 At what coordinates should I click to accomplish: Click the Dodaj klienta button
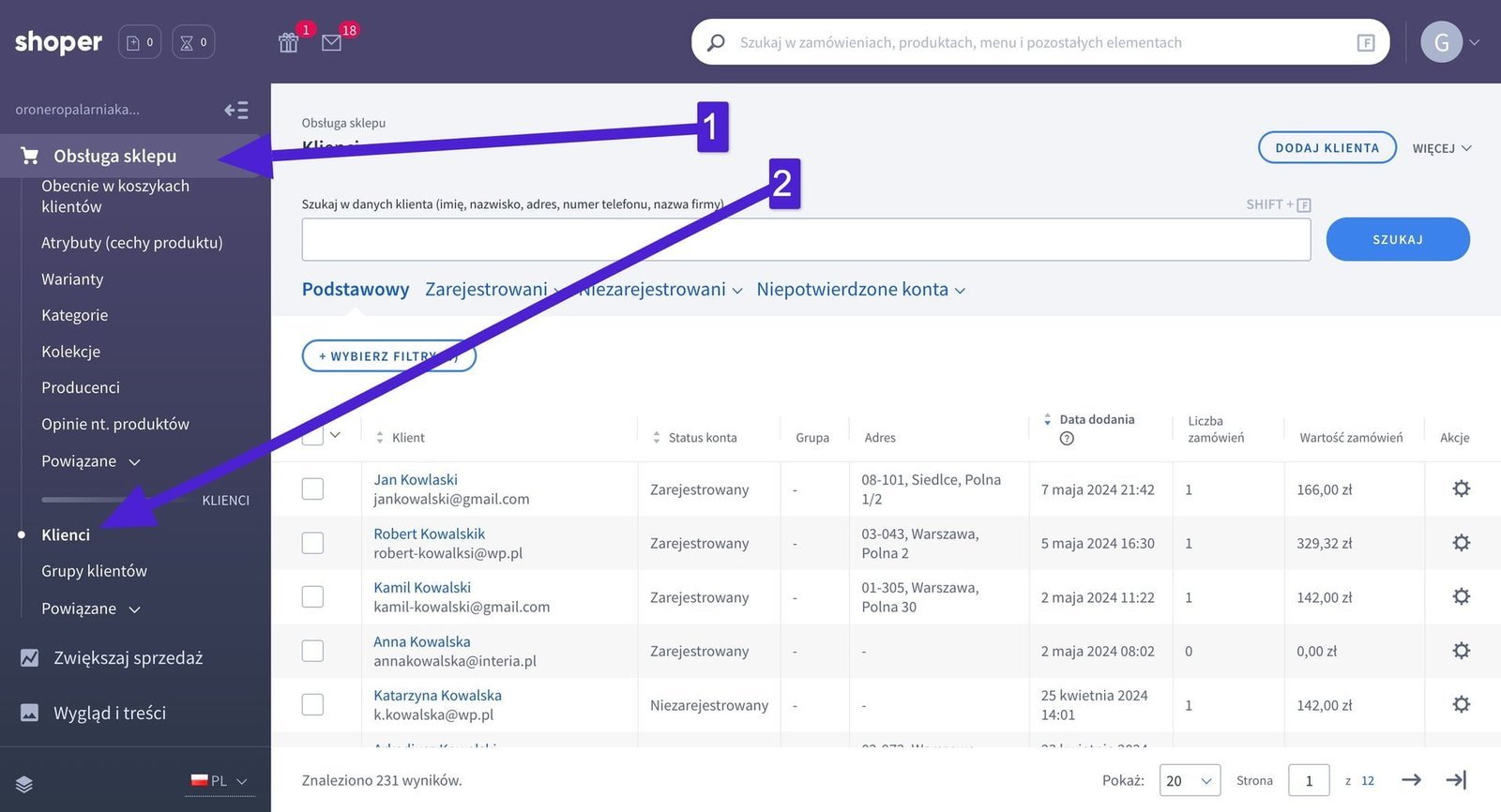[x=1327, y=148]
